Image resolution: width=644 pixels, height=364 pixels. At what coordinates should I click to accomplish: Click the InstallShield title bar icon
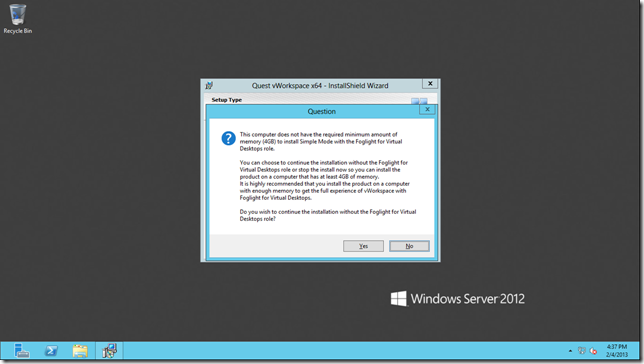coord(209,85)
